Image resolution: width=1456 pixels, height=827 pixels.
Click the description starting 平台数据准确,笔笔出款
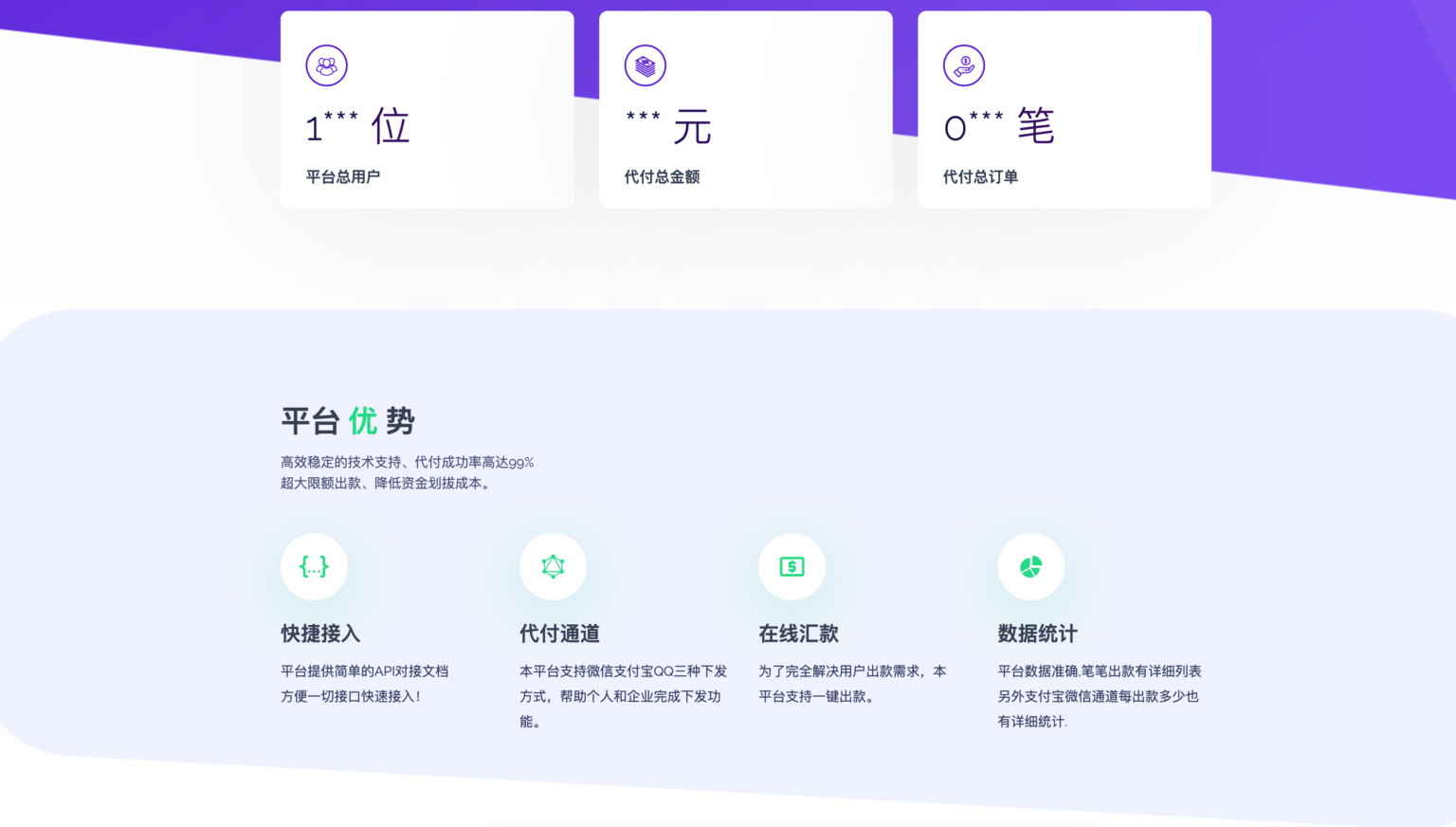point(1100,696)
